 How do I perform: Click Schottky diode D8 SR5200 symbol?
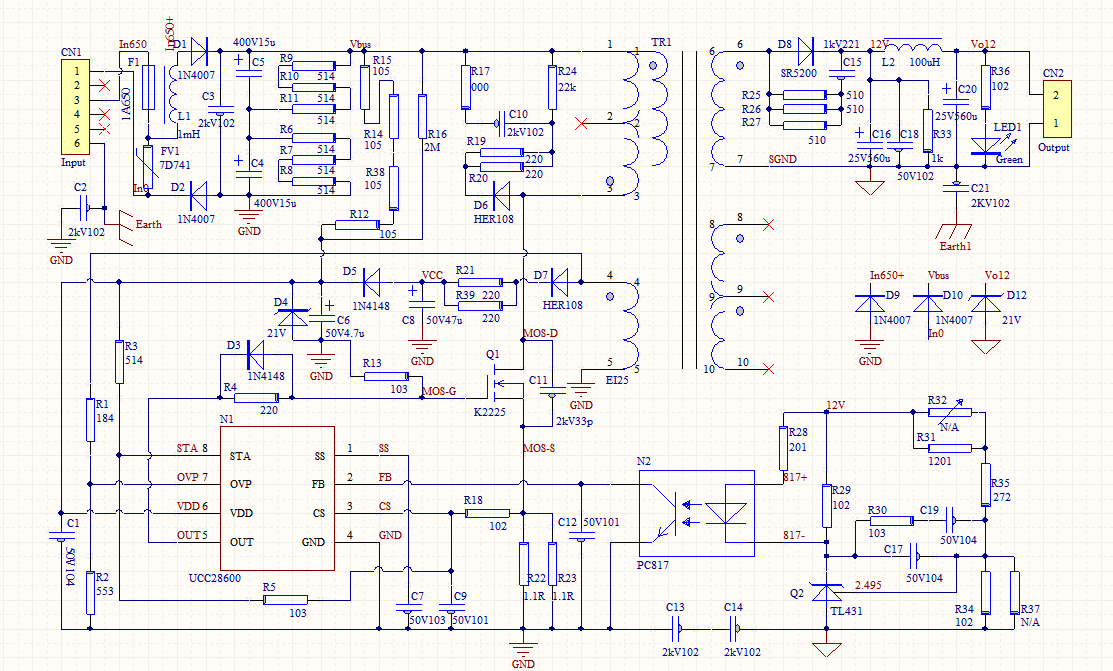pos(805,51)
